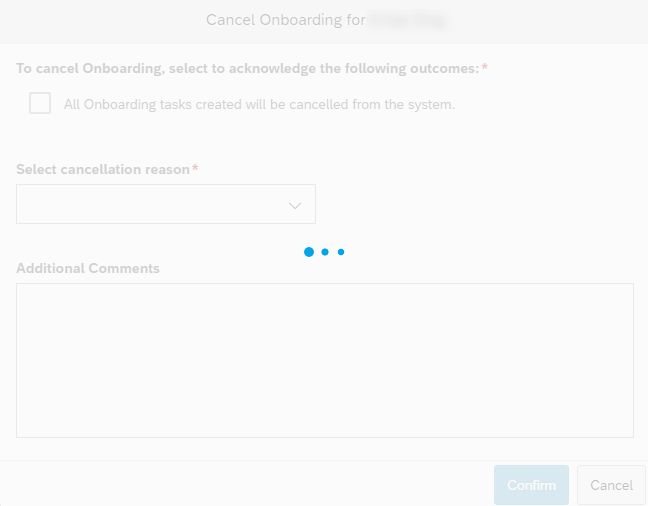Click the largest blue loading dot
Viewport: 648px width, 506px height.
click(x=309, y=252)
